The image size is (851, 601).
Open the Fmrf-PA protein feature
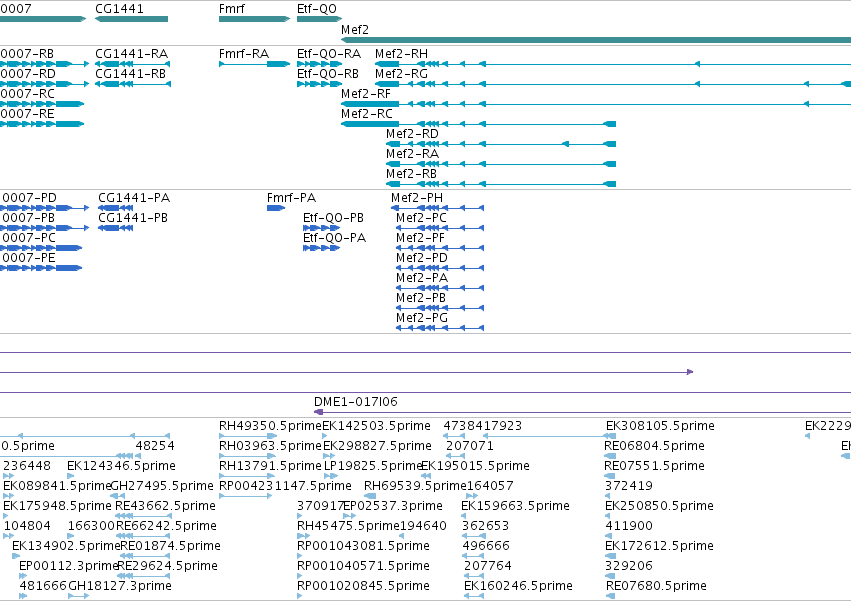[x=276, y=208]
